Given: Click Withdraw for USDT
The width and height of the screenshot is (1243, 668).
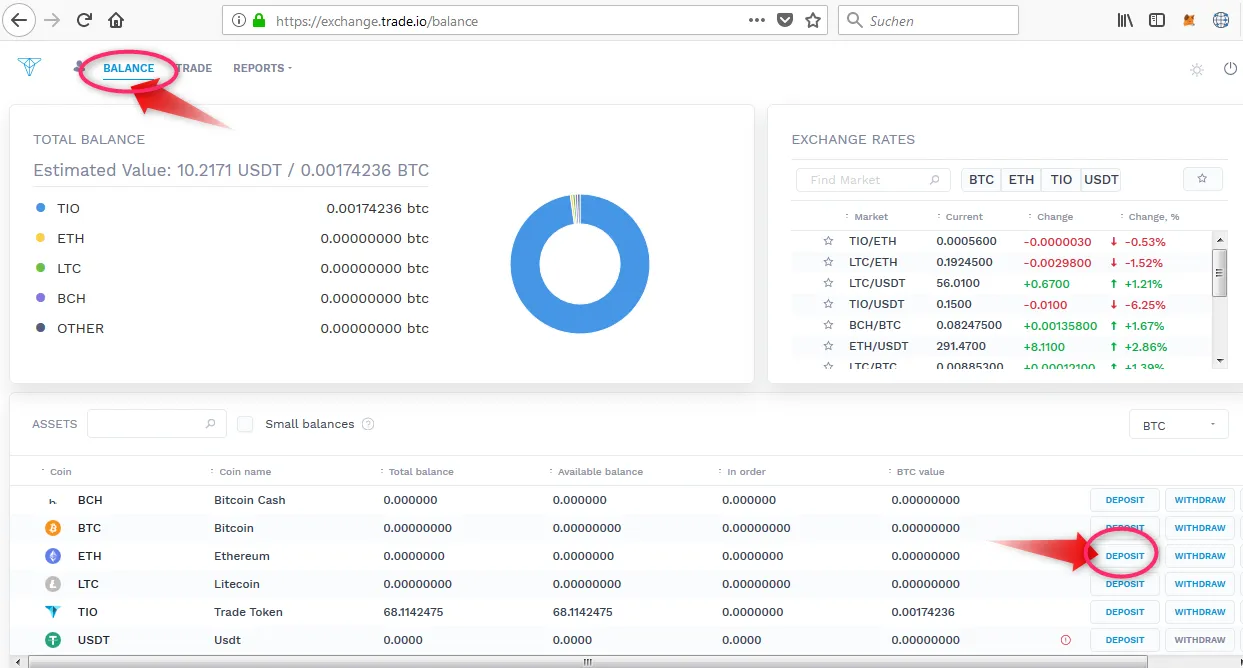Looking at the screenshot, I should point(1200,640).
